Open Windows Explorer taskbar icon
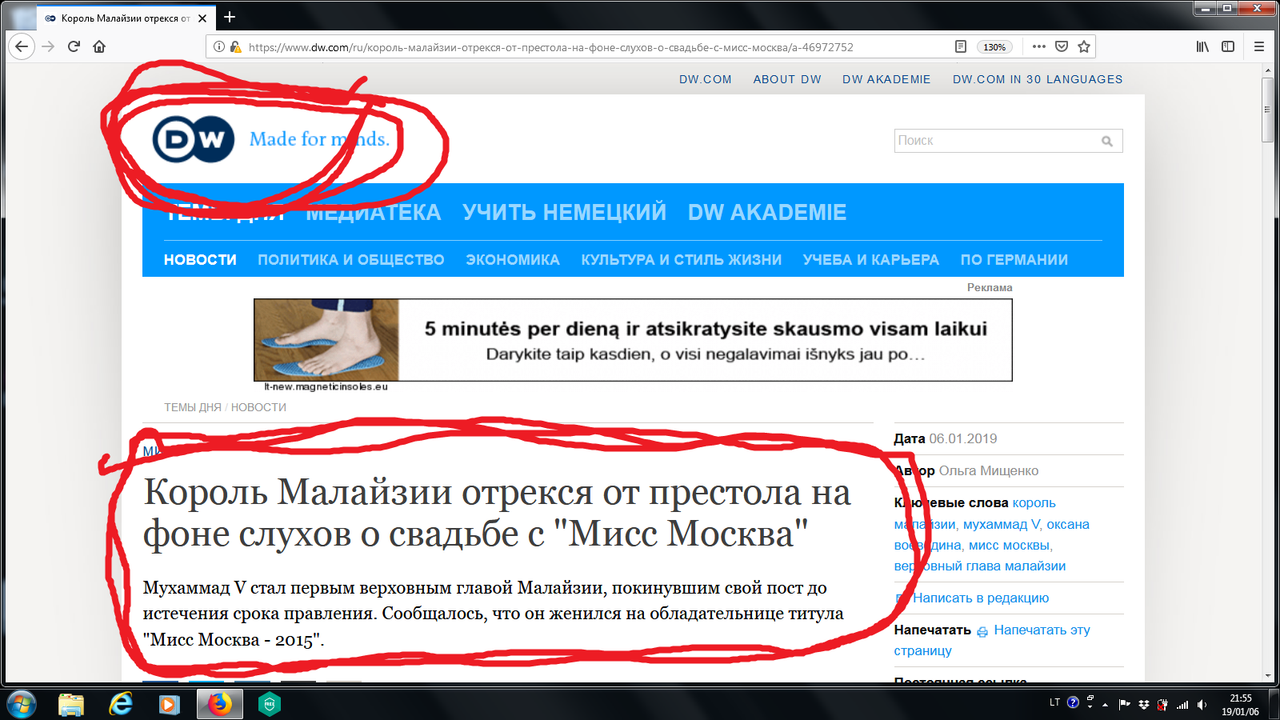The image size is (1280, 720). click(71, 703)
